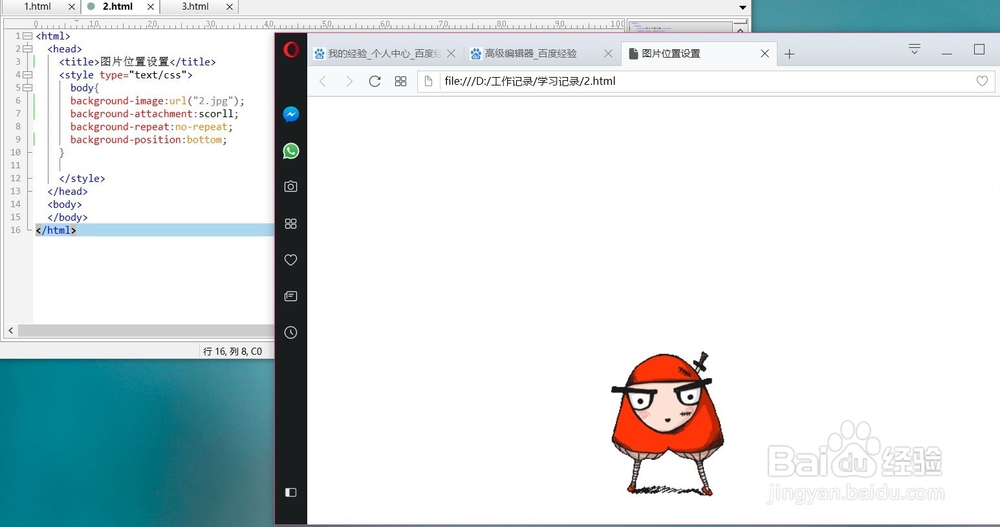
Task: Open Messenger in Opera sidebar
Action: [x=291, y=114]
